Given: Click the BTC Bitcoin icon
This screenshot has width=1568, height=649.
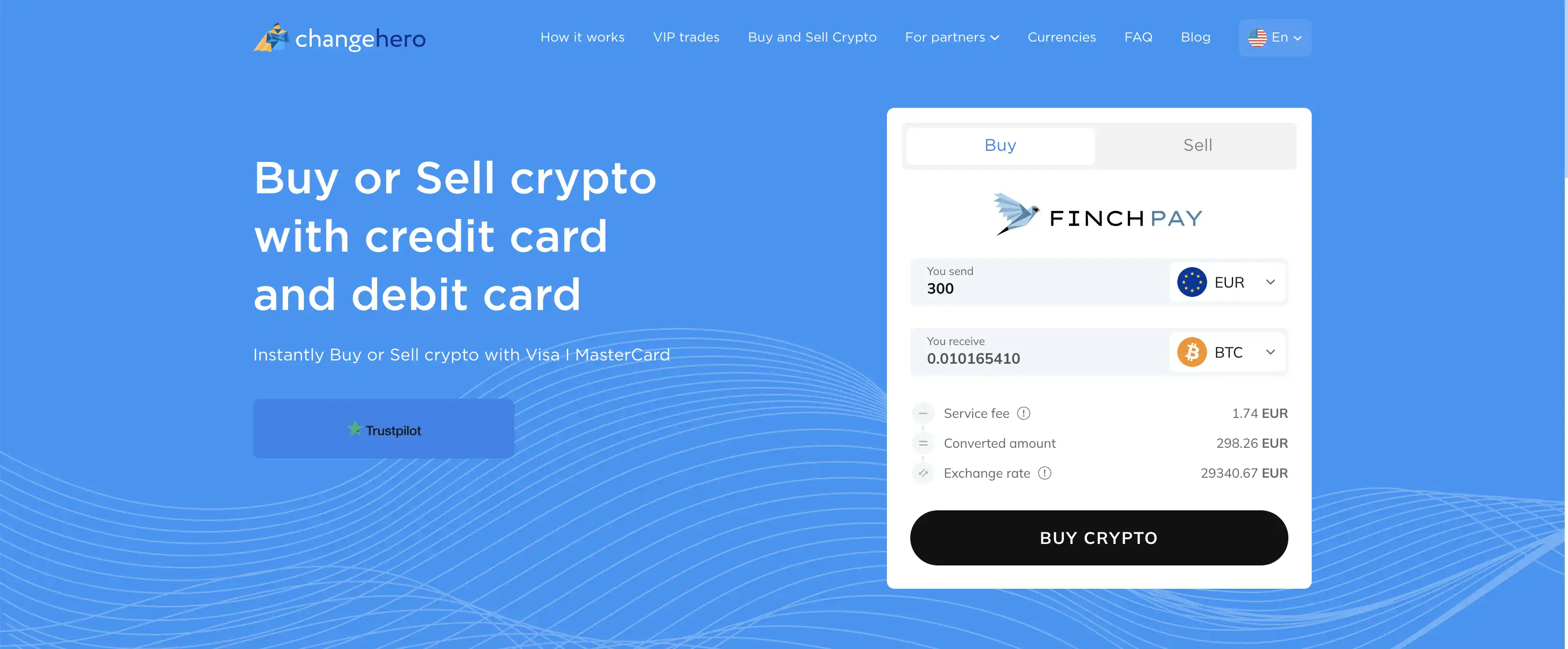Looking at the screenshot, I should tap(1193, 351).
